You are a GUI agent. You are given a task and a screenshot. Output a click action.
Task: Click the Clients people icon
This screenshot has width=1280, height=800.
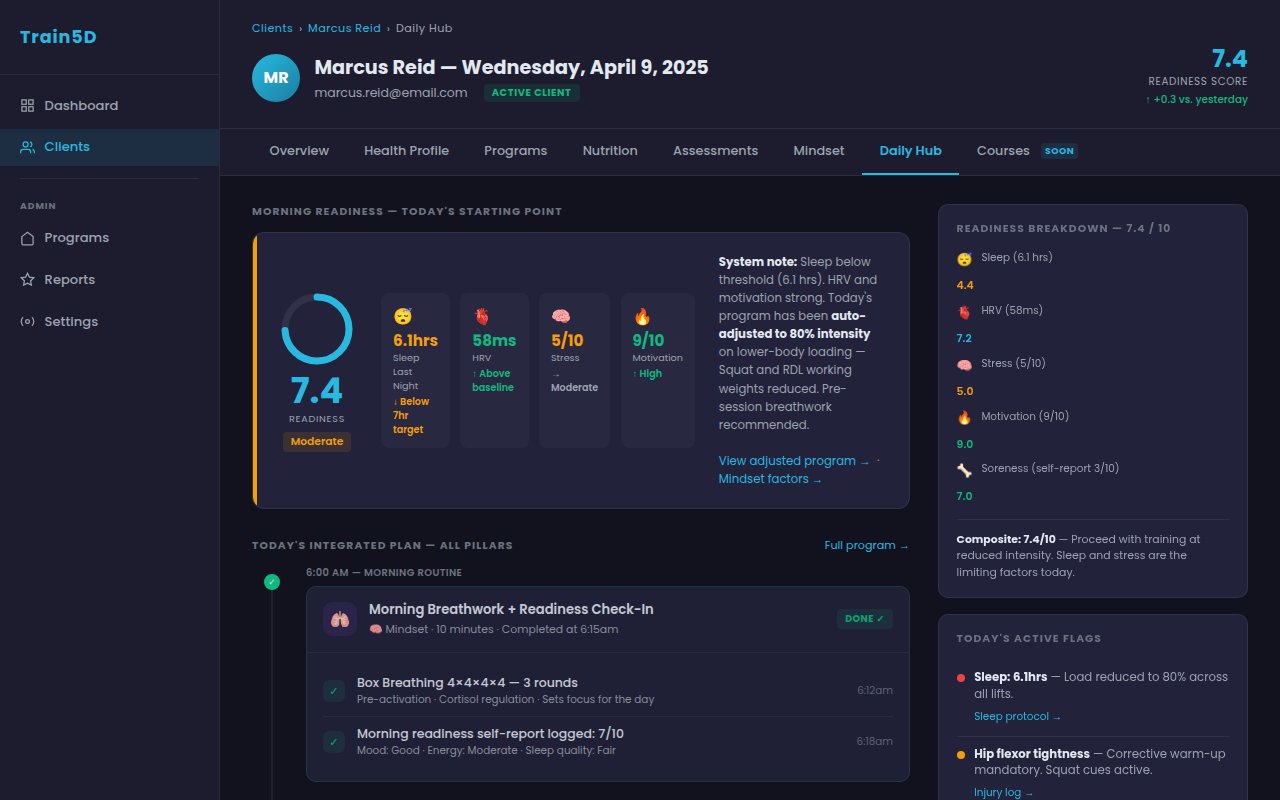(x=28, y=147)
